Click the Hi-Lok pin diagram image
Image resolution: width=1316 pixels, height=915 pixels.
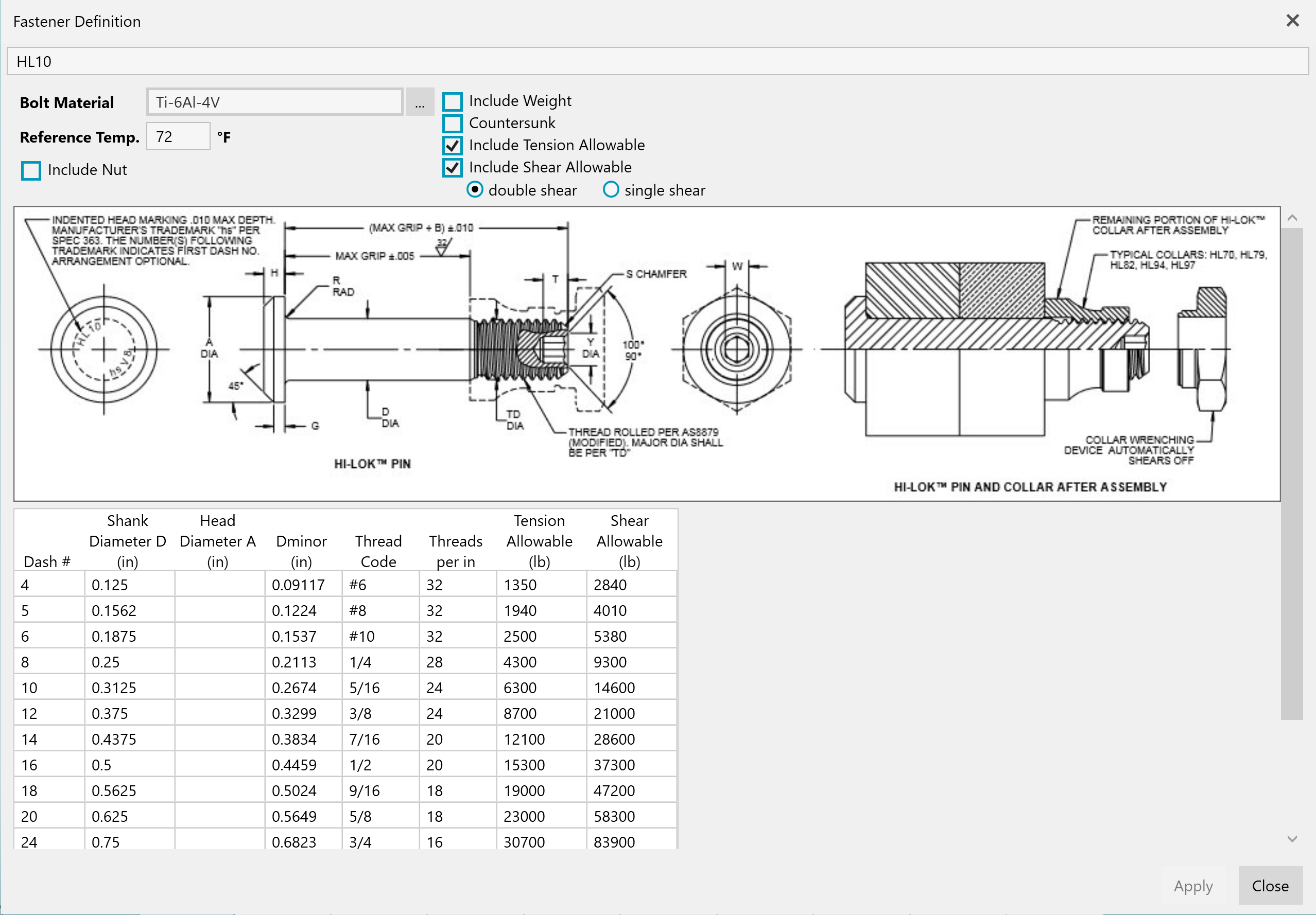(647, 354)
